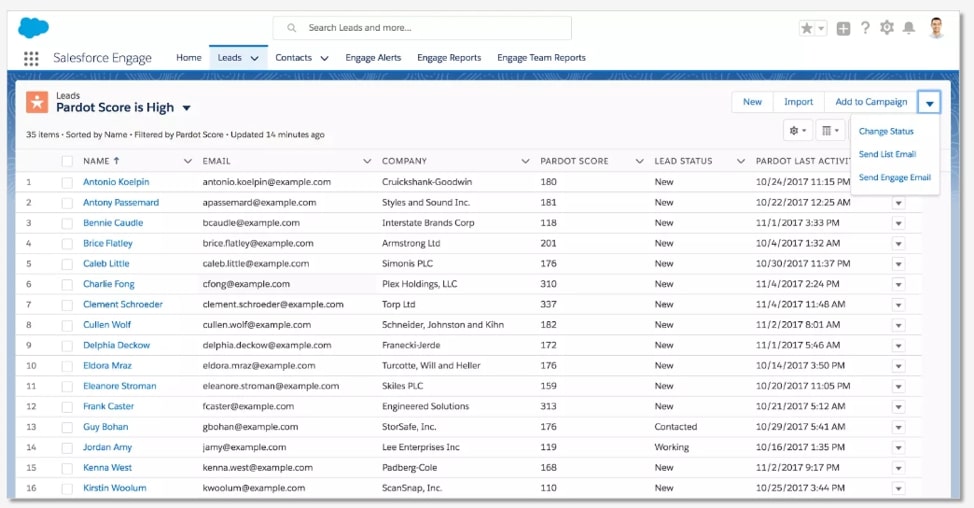The image size is (974, 508).
Task: Expand the Contacts tab dropdown chevron
Action: [x=324, y=58]
